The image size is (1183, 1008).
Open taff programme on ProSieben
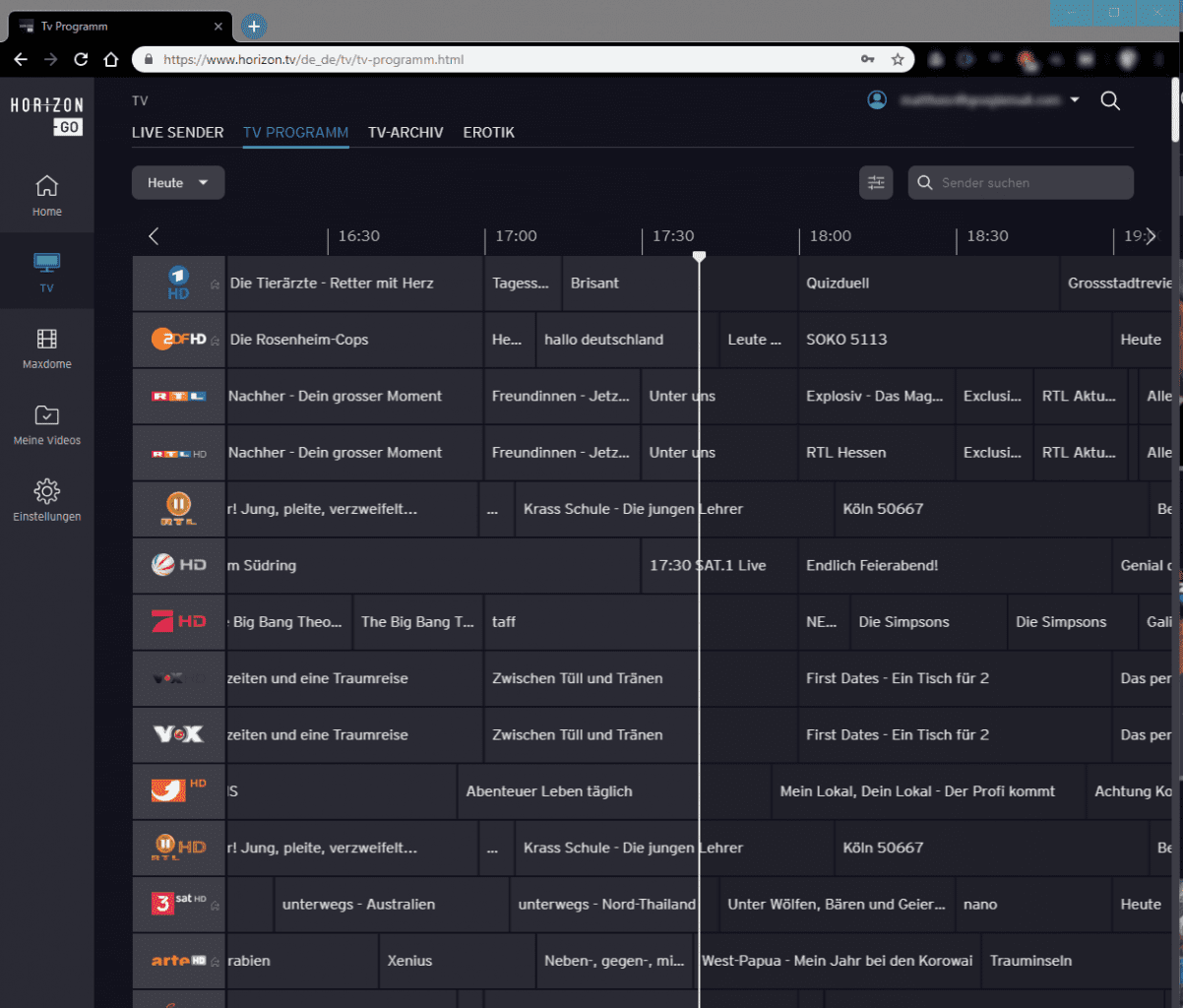(640, 621)
